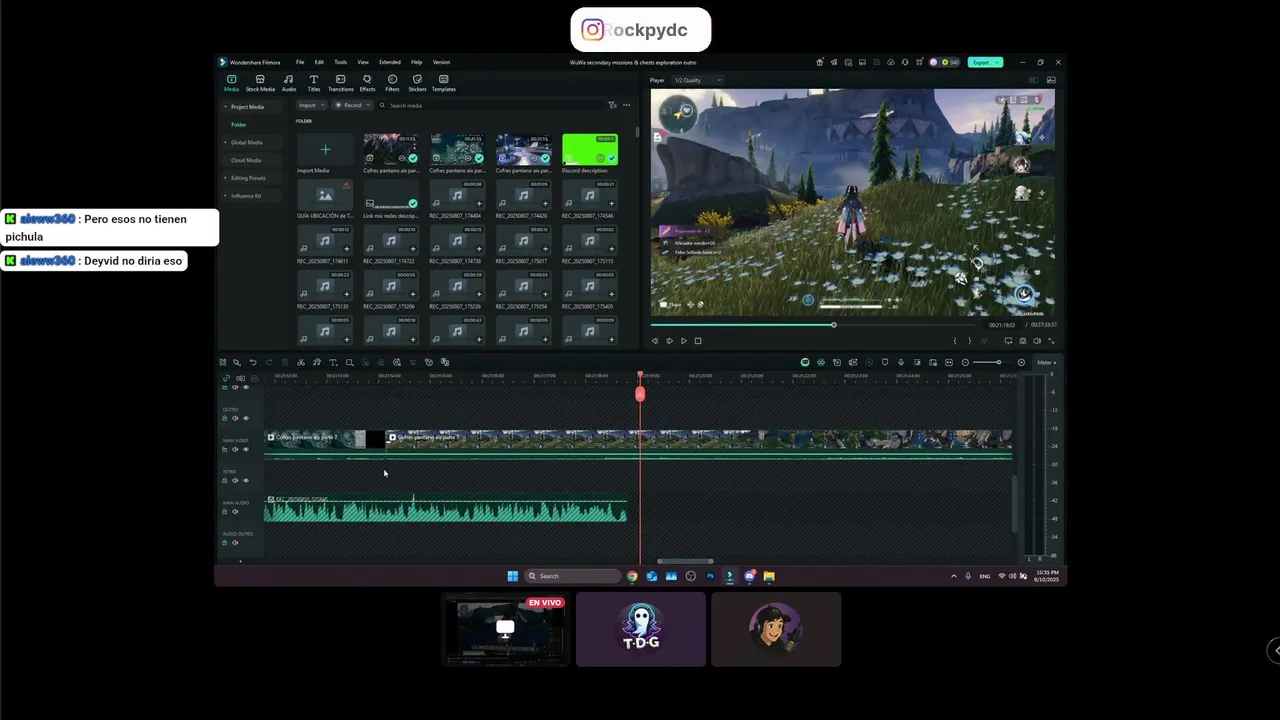Click the media filter icon beside search
The height and width of the screenshot is (720, 1280).
pyautogui.click(x=612, y=105)
